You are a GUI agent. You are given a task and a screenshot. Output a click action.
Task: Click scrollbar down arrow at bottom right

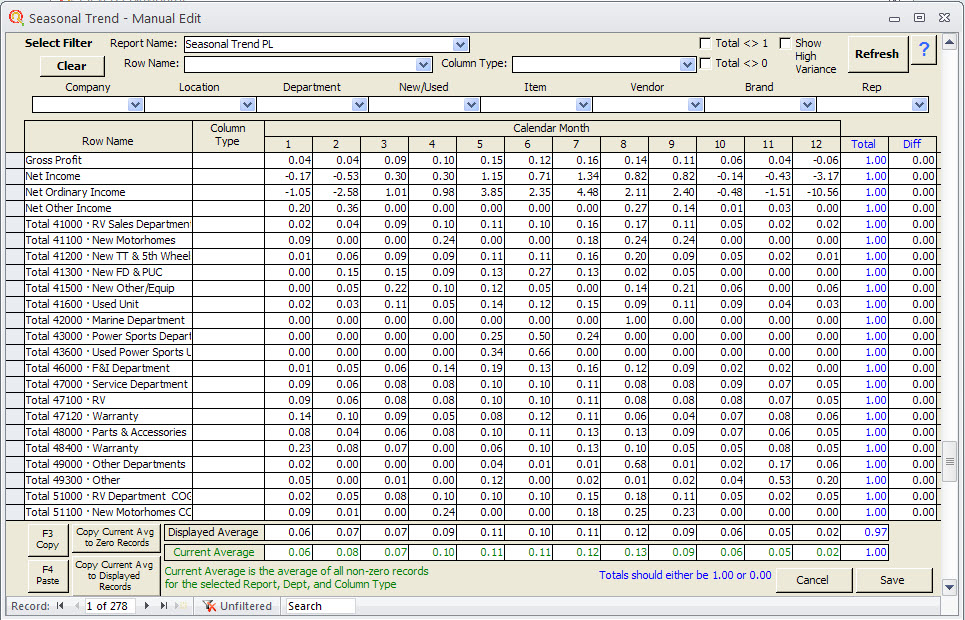click(950, 587)
